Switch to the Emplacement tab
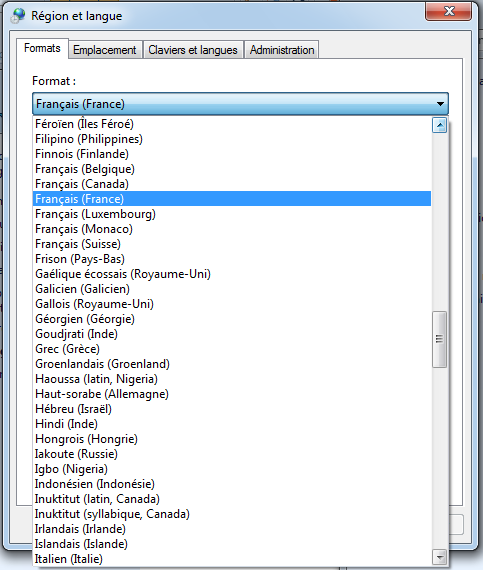This screenshot has height=570, width=483. (x=105, y=50)
